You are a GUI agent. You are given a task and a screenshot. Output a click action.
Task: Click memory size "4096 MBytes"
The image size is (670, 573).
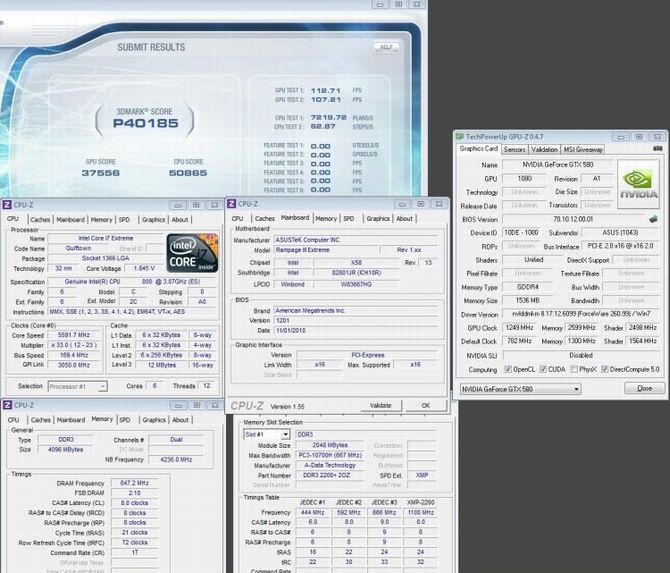(65, 450)
